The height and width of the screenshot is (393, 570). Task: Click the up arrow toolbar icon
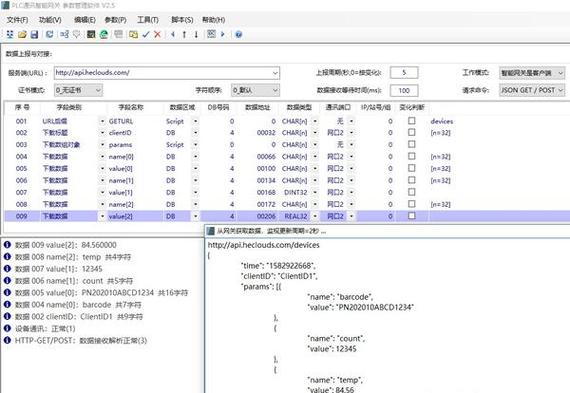(184, 35)
